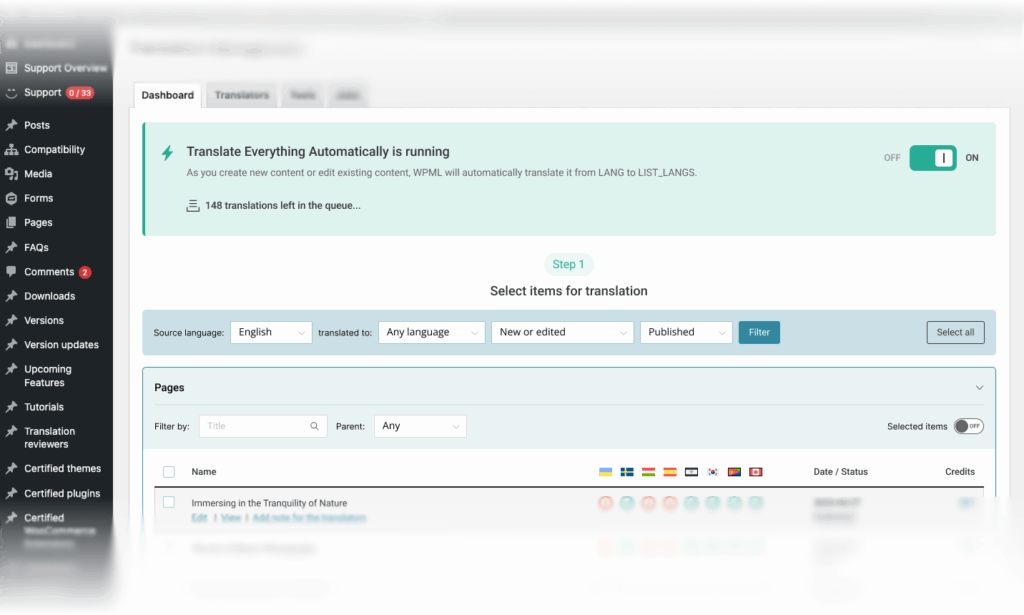1024x615 pixels.
Task: Click the Pages icon in sidebar
Action: [x=11, y=223]
